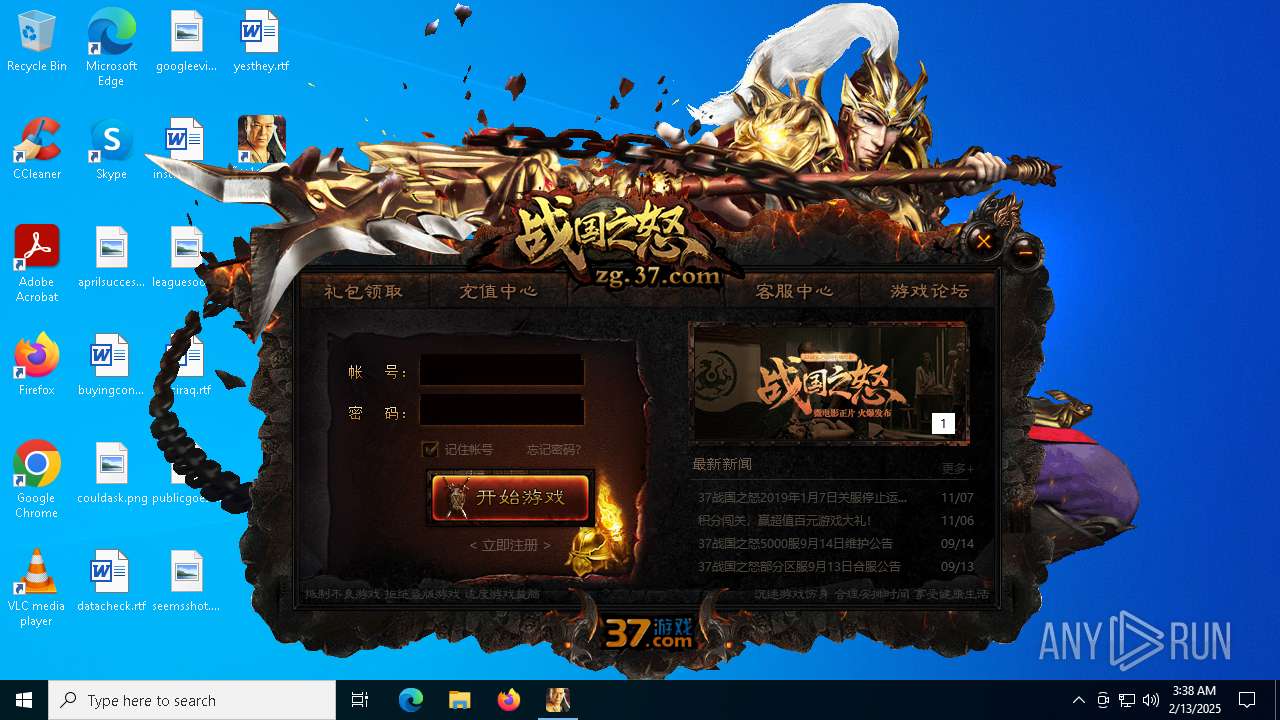Image resolution: width=1280 pixels, height=720 pixels.
Task: Launch Google Chrome desktop shortcut
Action: (x=37, y=480)
